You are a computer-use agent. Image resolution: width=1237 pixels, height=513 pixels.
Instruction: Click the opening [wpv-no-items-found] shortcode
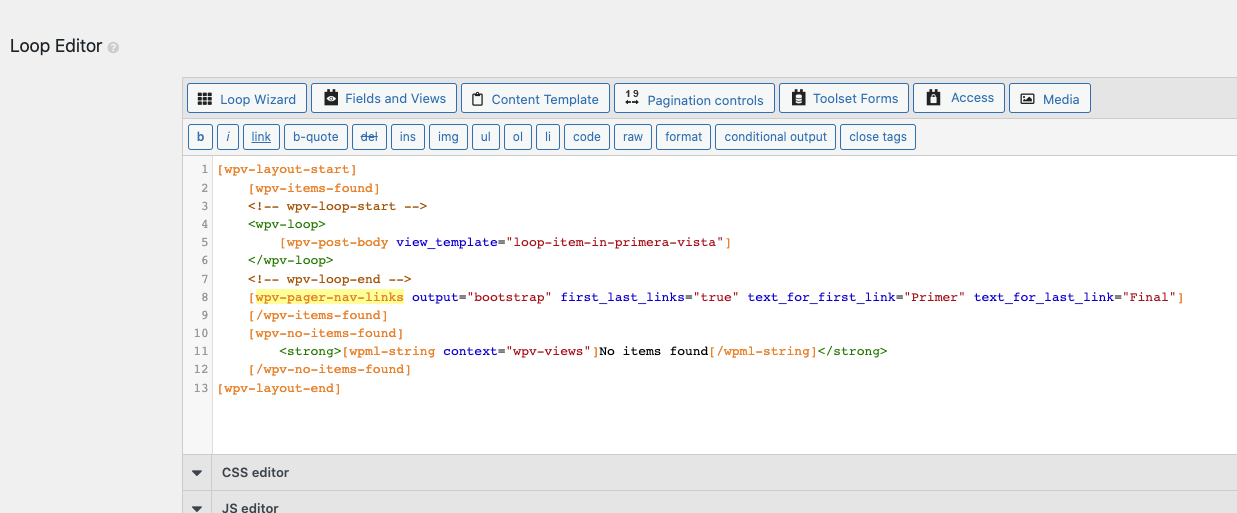tap(326, 333)
